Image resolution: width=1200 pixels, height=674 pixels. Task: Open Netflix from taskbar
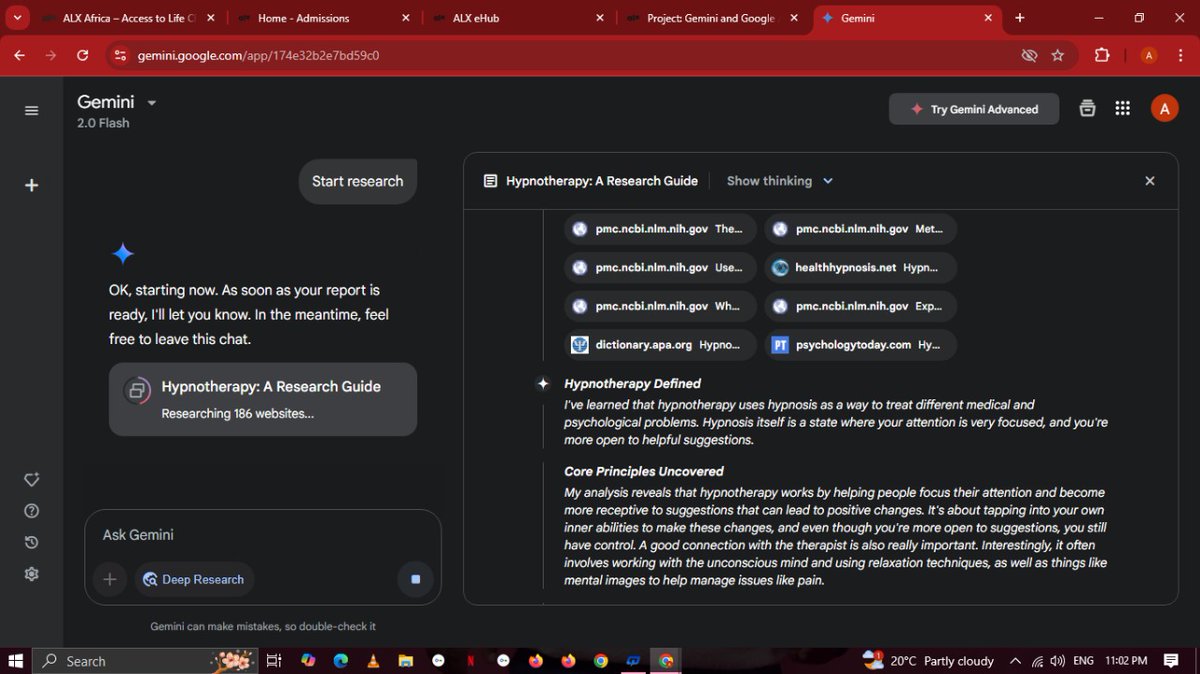click(471, 660)
